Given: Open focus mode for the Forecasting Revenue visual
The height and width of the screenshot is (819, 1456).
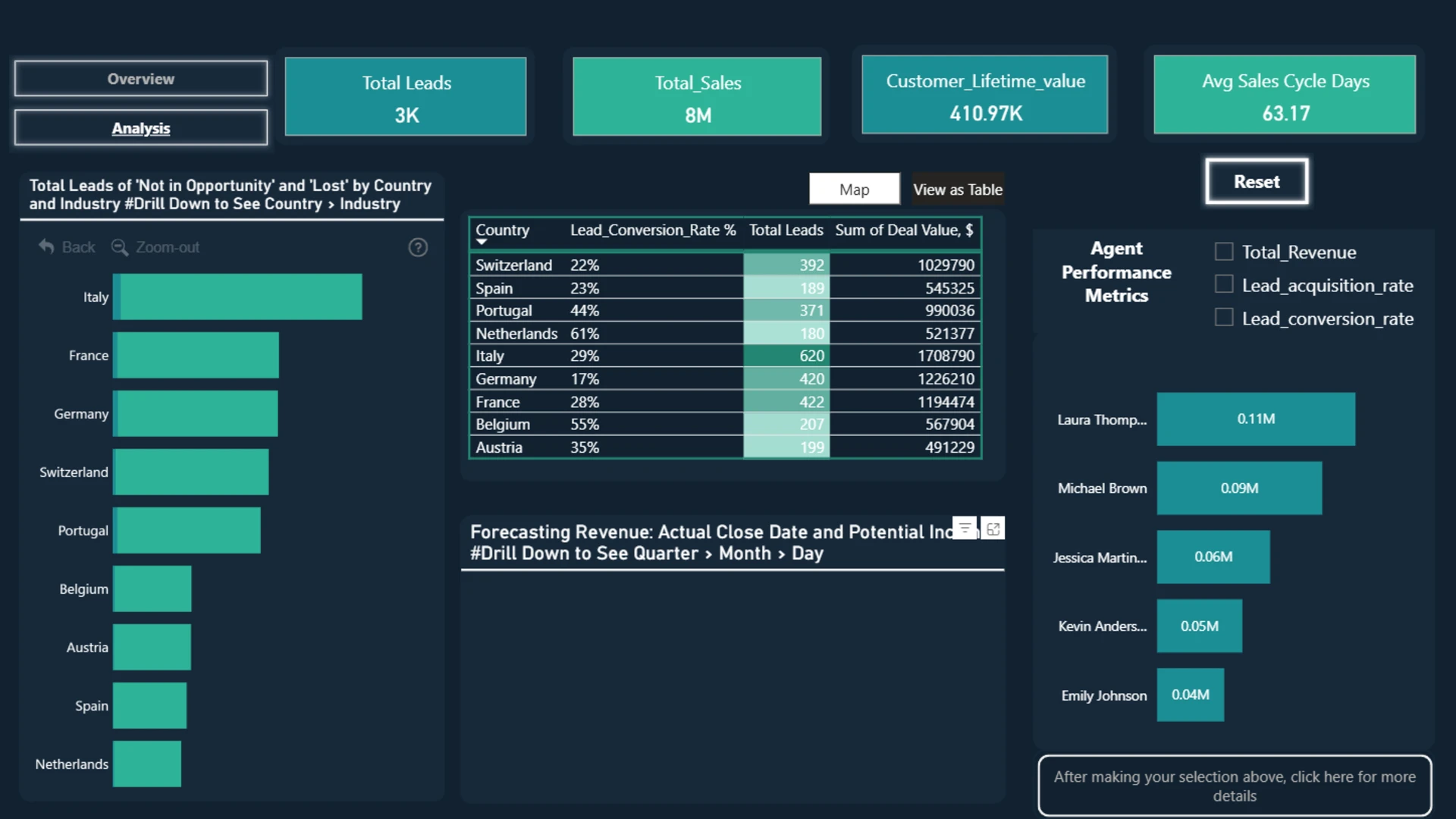Looking at the screenshot, I should [993, 529].
